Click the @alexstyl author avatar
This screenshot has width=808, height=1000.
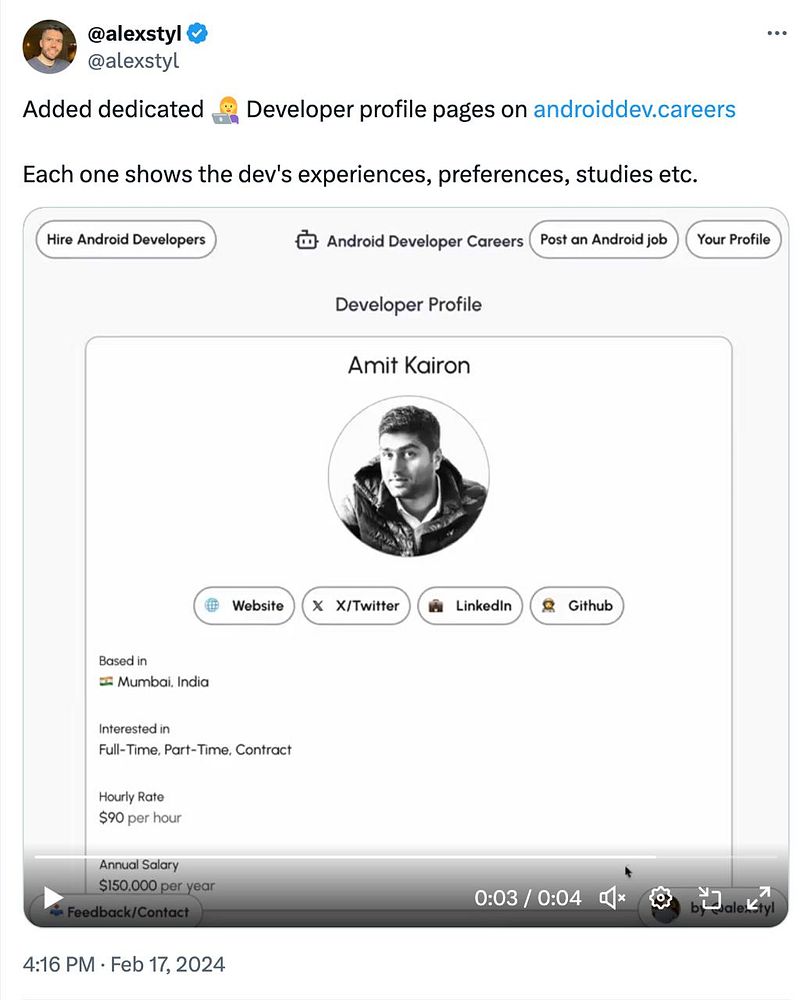point(50,46)
